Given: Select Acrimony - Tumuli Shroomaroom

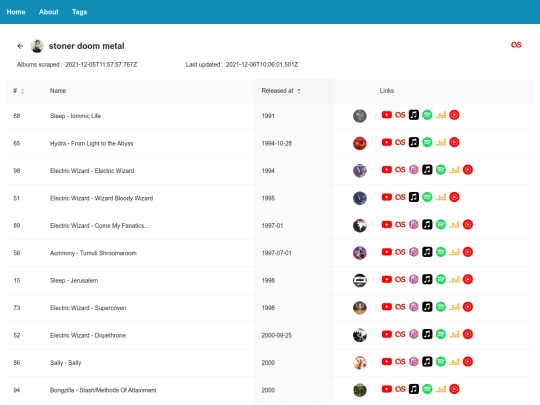Looking at the screenshot, I should click(x=93, y=253).
